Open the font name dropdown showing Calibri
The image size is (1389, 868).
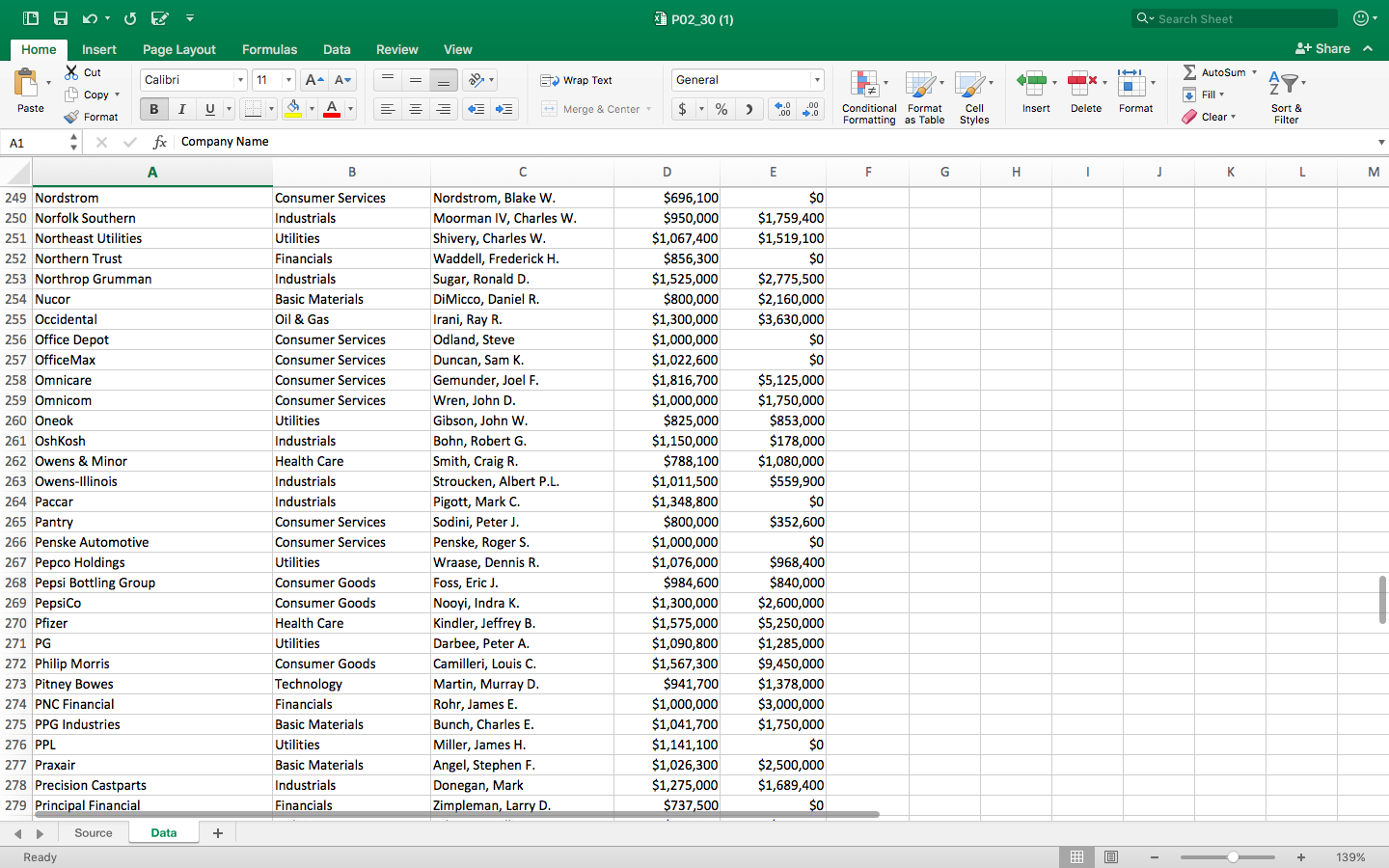click(x=240, y=80)
